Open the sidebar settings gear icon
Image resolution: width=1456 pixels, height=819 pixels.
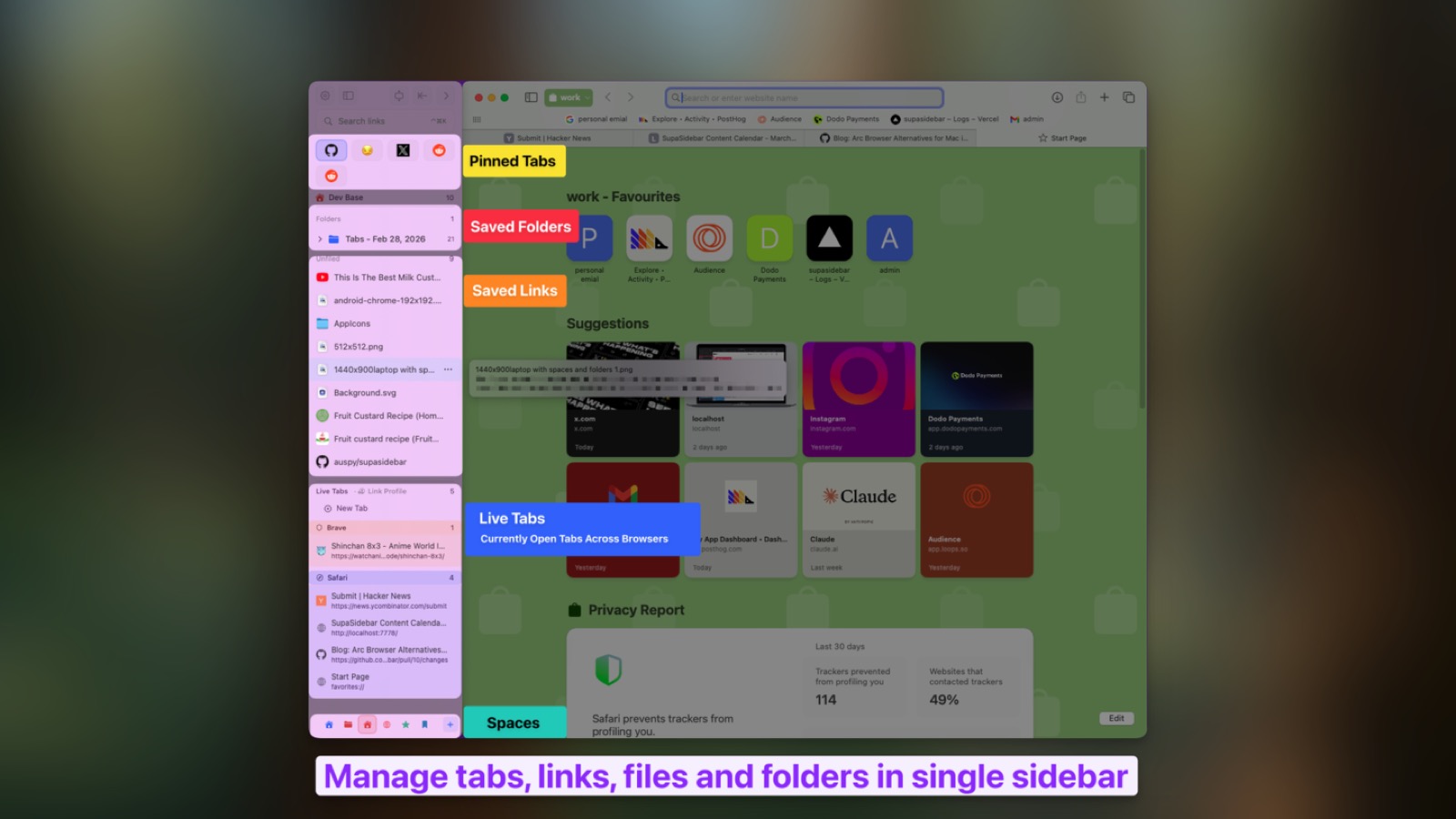pyautogui.click(x=325, y=96)
